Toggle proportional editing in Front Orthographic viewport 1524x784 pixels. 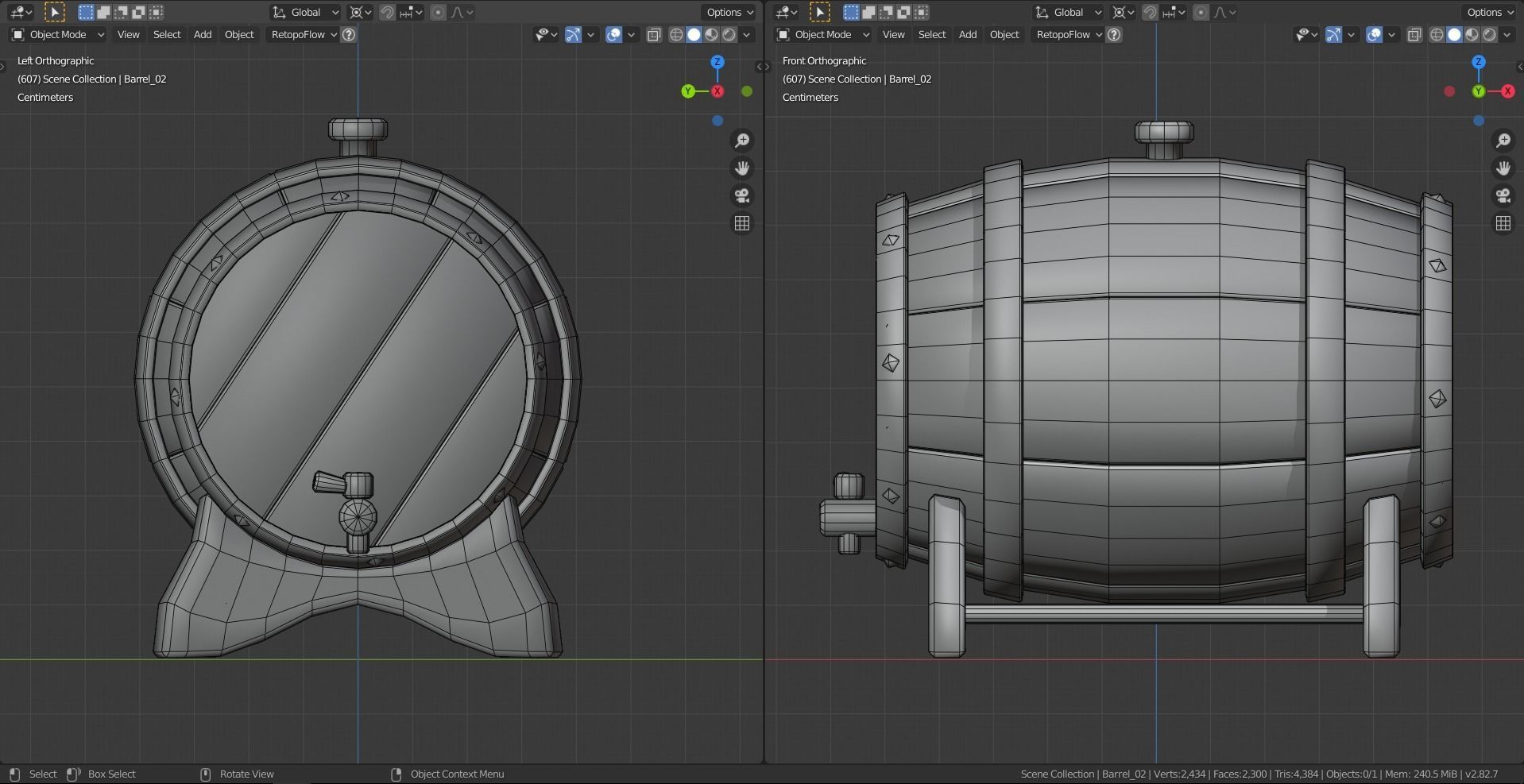[x=1201, y=12]
